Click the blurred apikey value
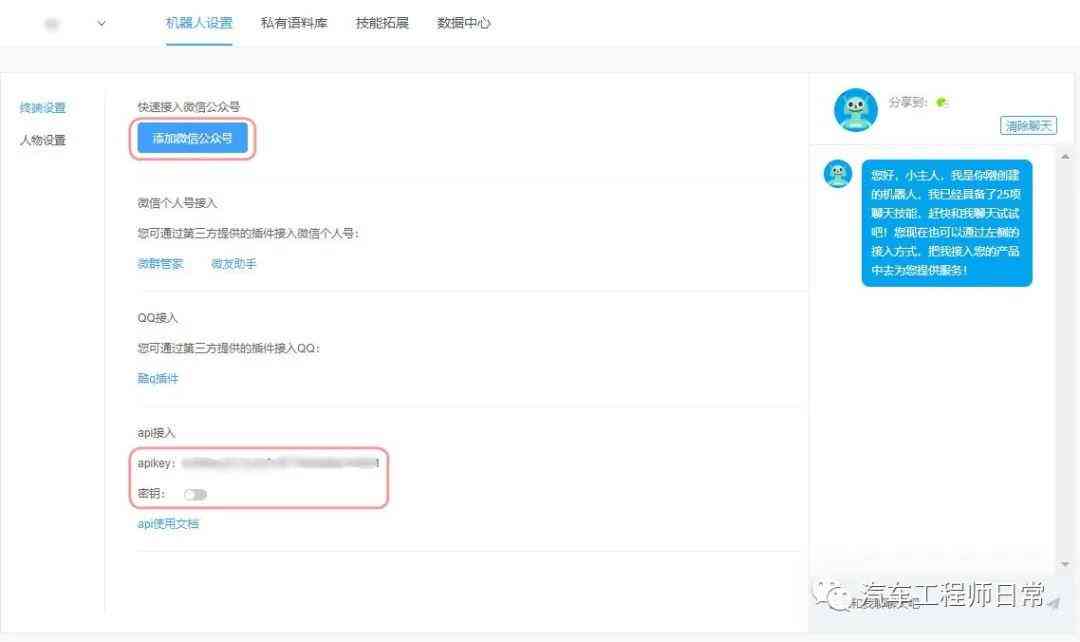The width and height of the screenshot is (1080, 642). pos(280,463)
